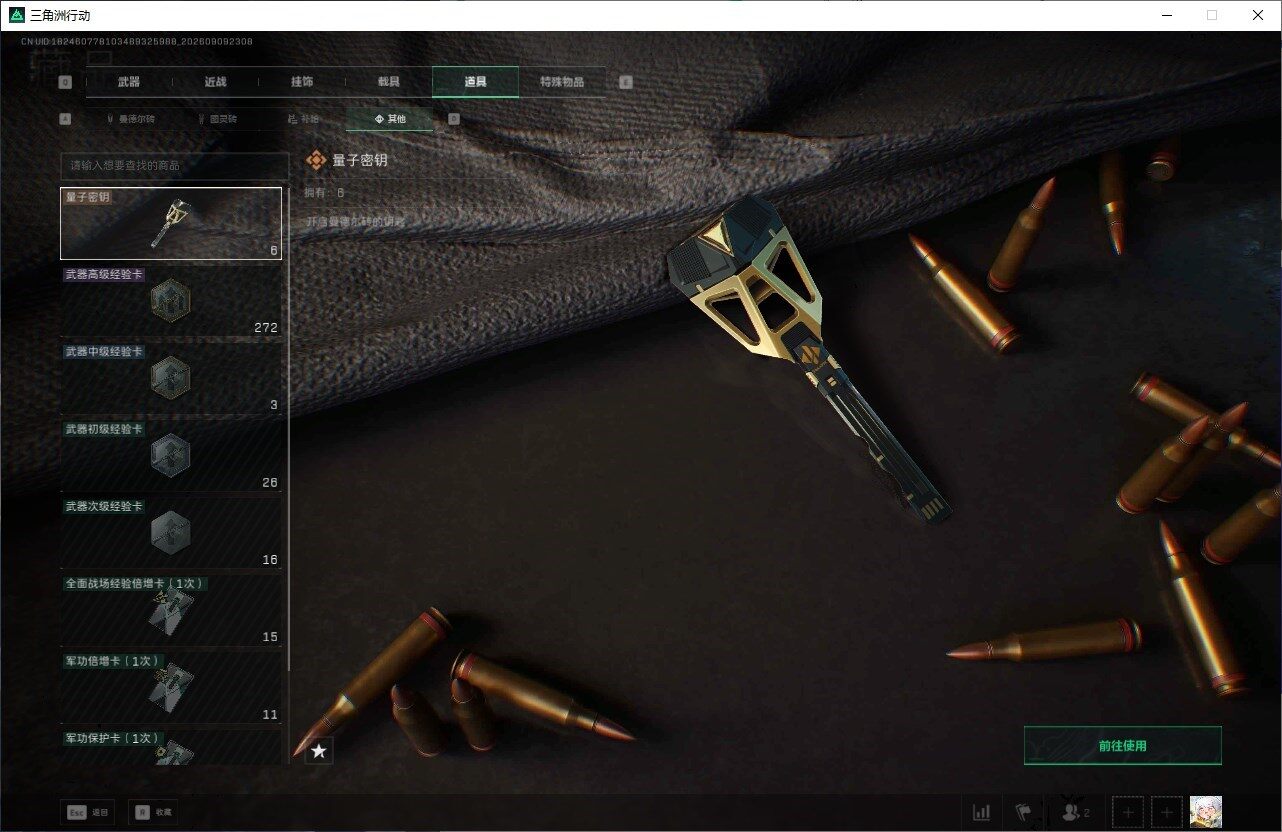The image size is (1282, 832).
Task: Click the Q previous-category key icon
Action: click(65, 83)
